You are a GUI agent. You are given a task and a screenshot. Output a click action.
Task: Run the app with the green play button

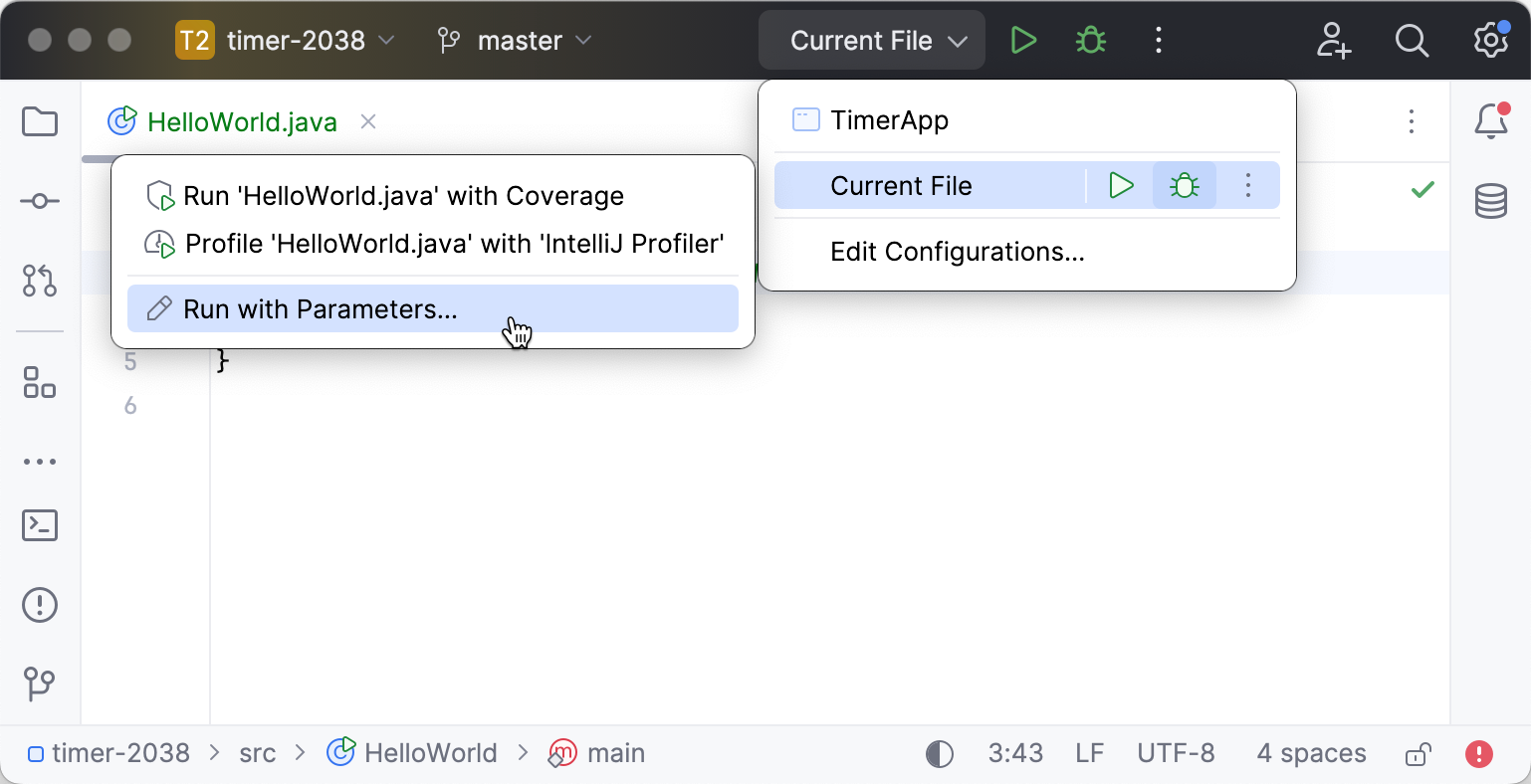click(x=1022, y=40)
